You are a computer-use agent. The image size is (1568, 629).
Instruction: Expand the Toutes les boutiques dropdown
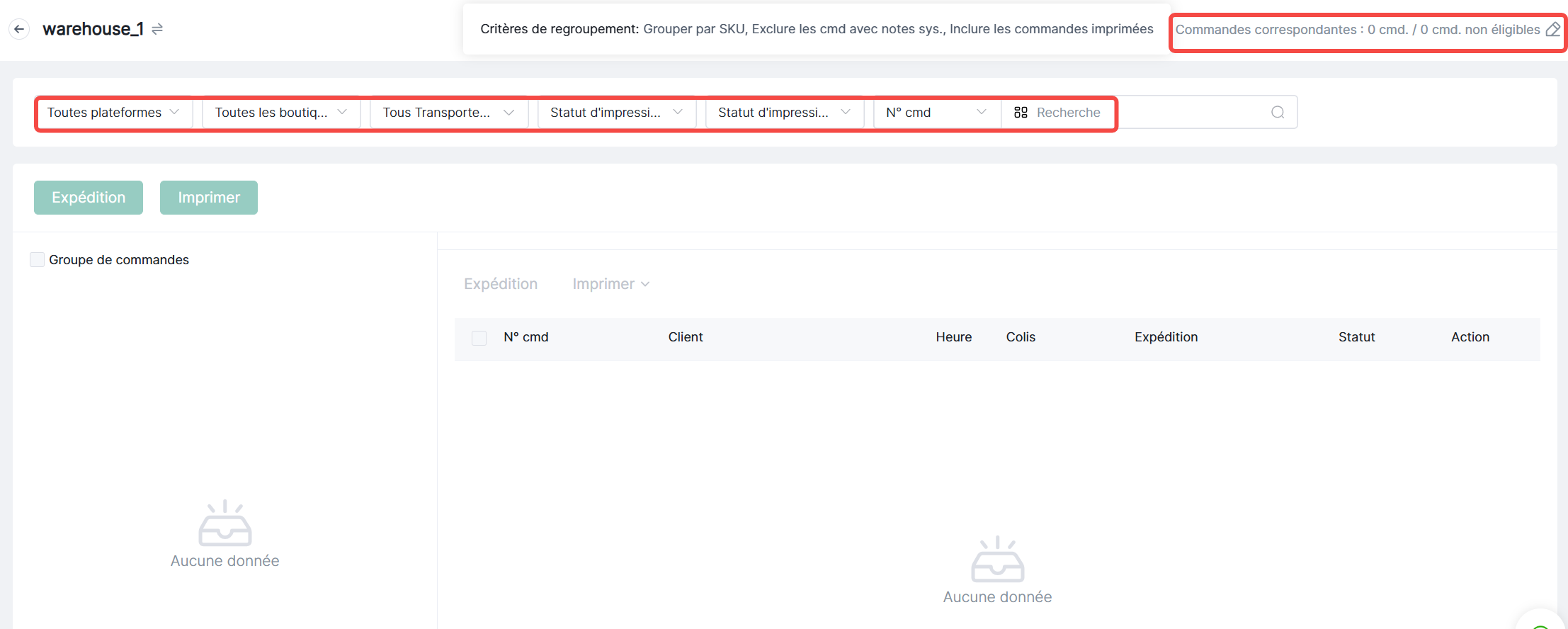[281, 113]
